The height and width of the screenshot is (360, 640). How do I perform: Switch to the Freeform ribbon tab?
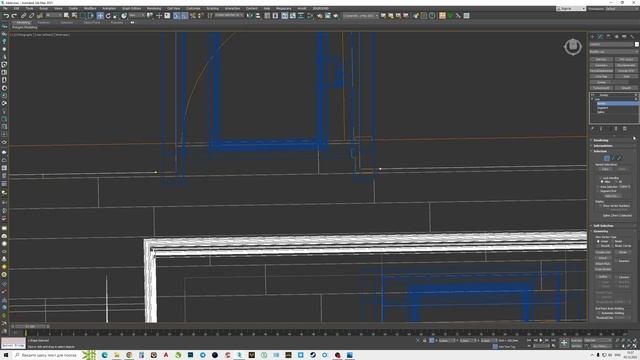[44, 22]
